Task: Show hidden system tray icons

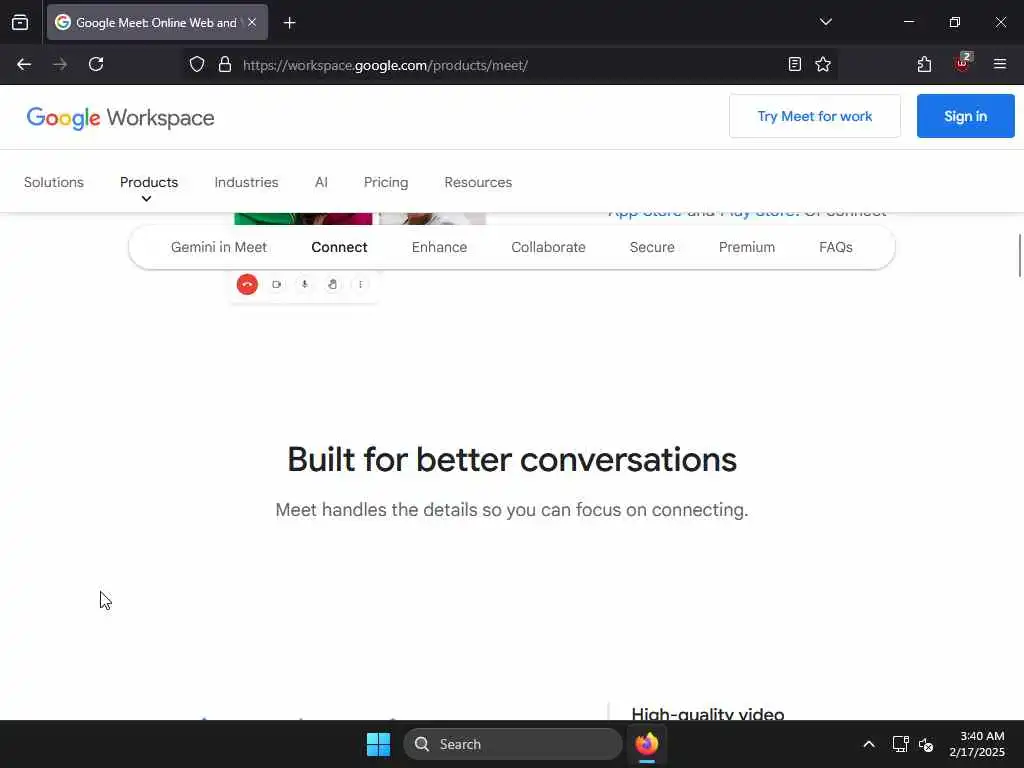Action: pos(869,744)
